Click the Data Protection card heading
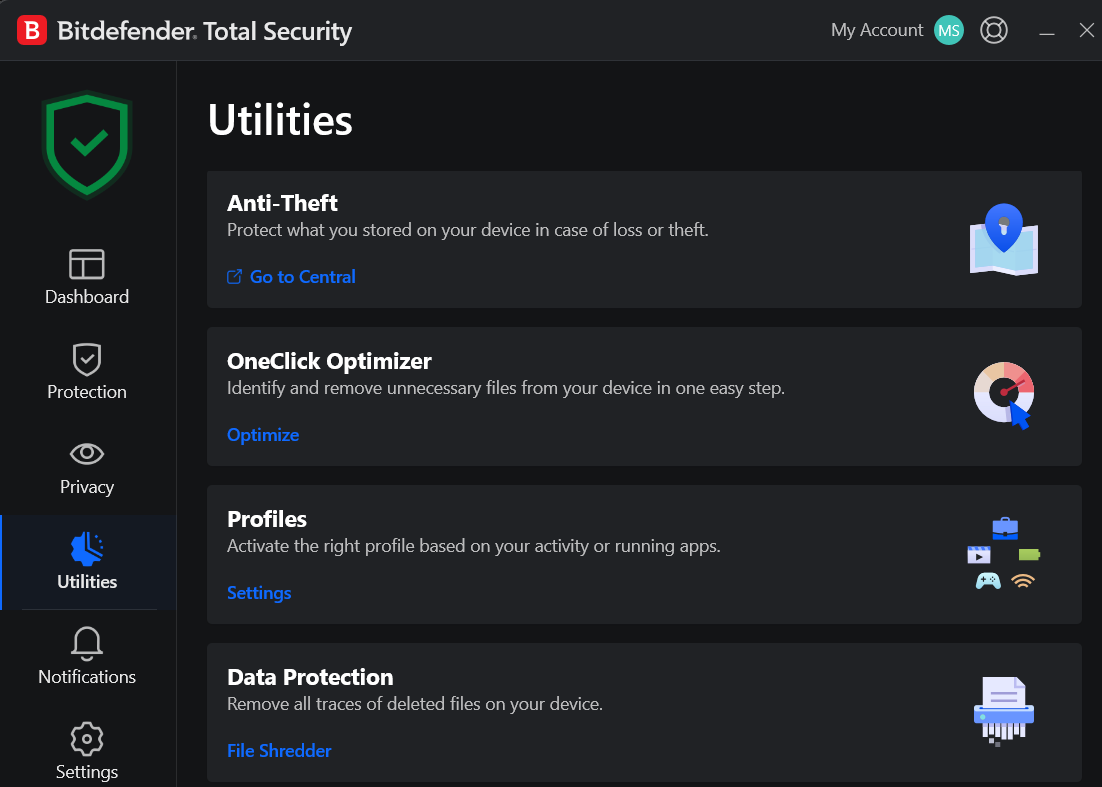 [x=310, y=677]
